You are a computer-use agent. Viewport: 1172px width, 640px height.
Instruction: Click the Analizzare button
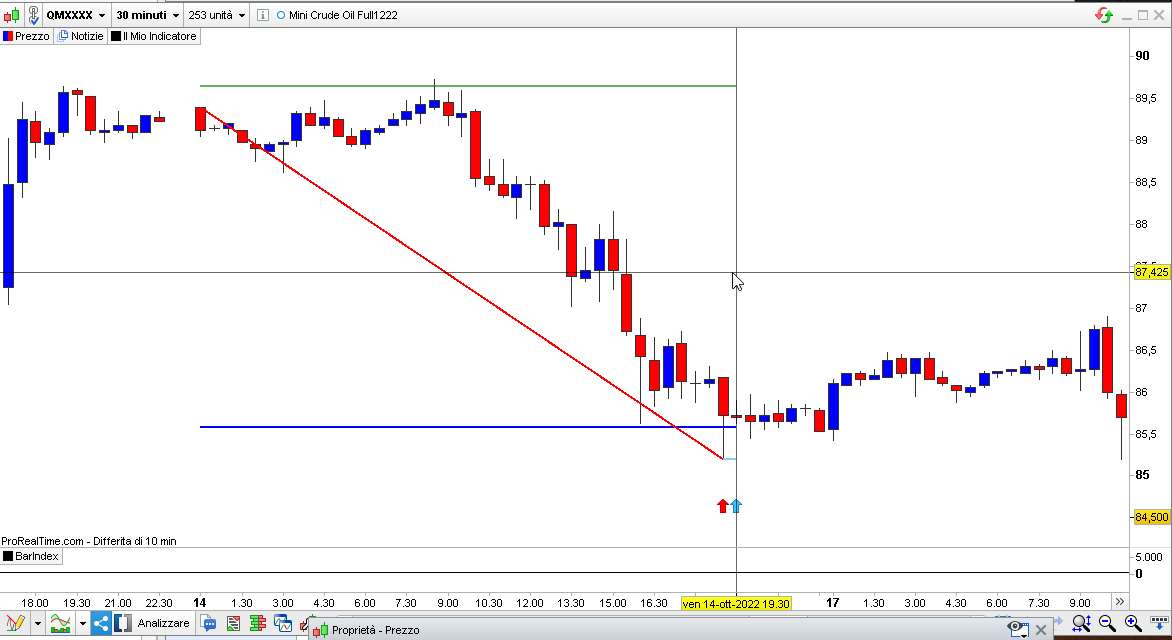click(163, 622)
